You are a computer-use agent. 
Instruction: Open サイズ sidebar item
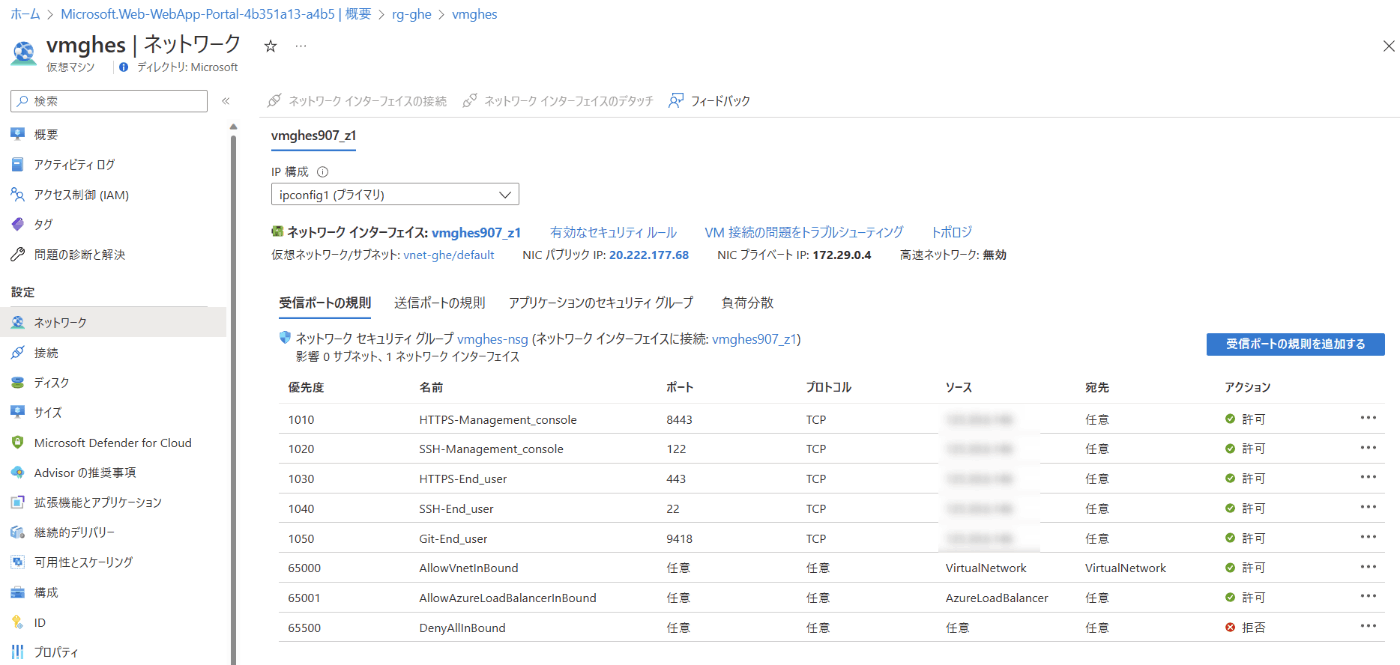[48, 412]
